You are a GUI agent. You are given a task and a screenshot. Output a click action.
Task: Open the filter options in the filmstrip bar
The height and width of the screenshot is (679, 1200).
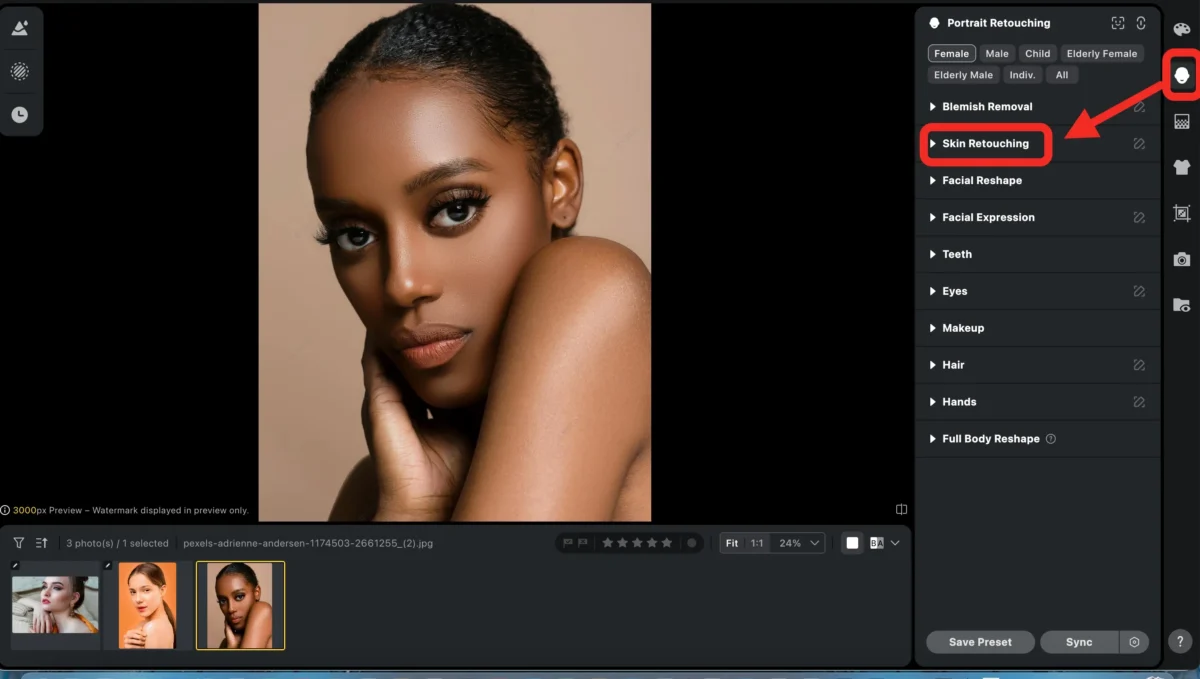click(x=18, y=542)
